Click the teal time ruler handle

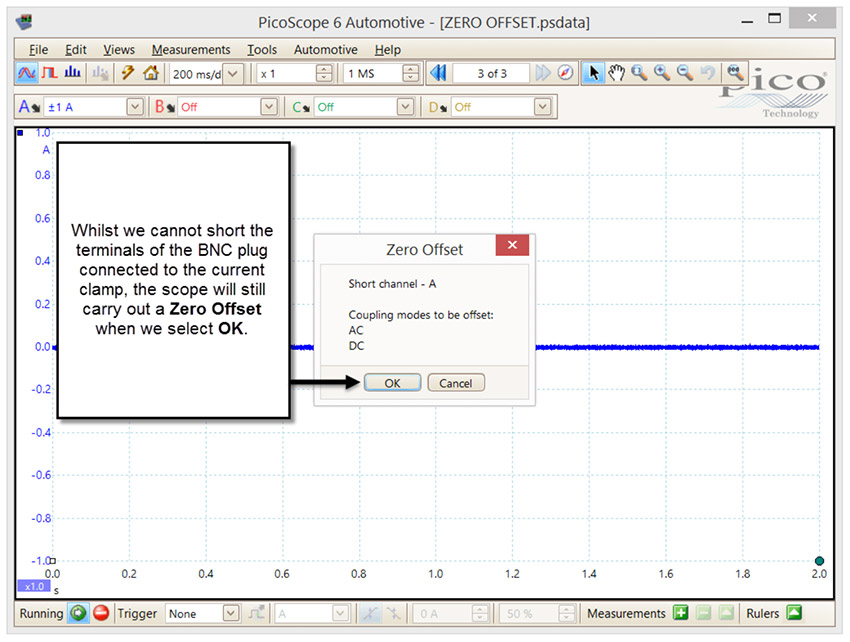pyautogui.click(x=819, y=561)
